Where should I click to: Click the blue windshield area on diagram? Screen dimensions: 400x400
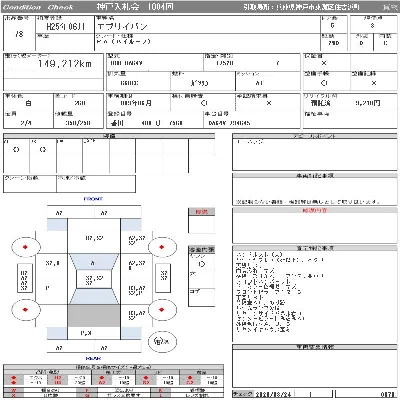click(x=94, y=261)
